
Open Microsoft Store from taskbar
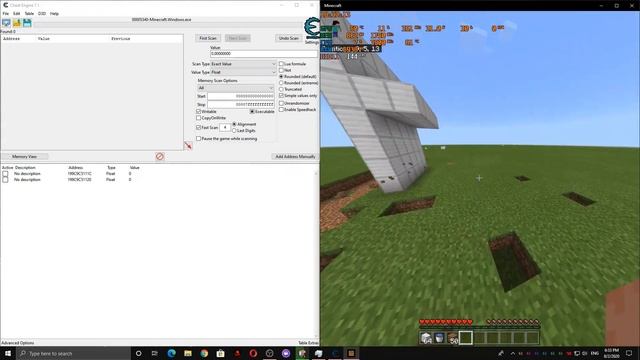[220, 353]
